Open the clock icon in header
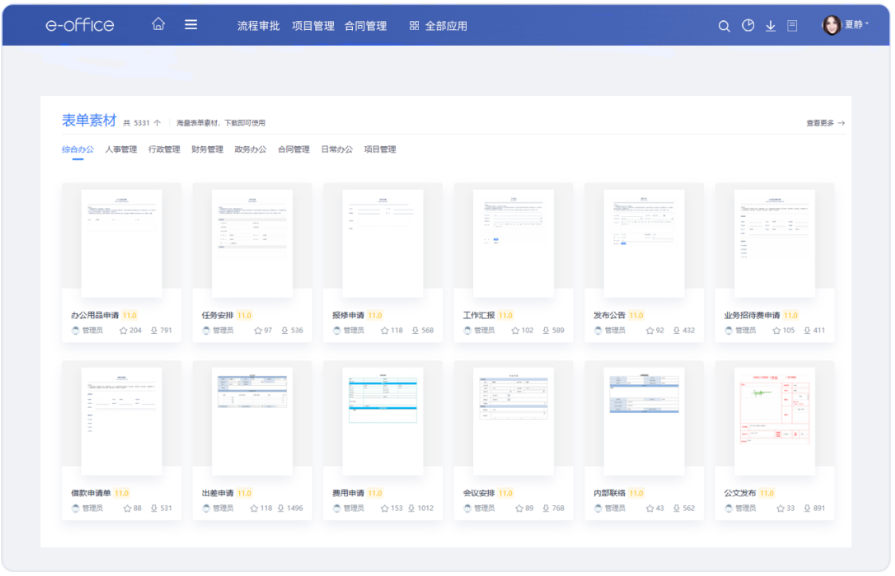Image resolution: width=895 pixels, height=576 pixels. pyautogui.click(x=748, y=26)
